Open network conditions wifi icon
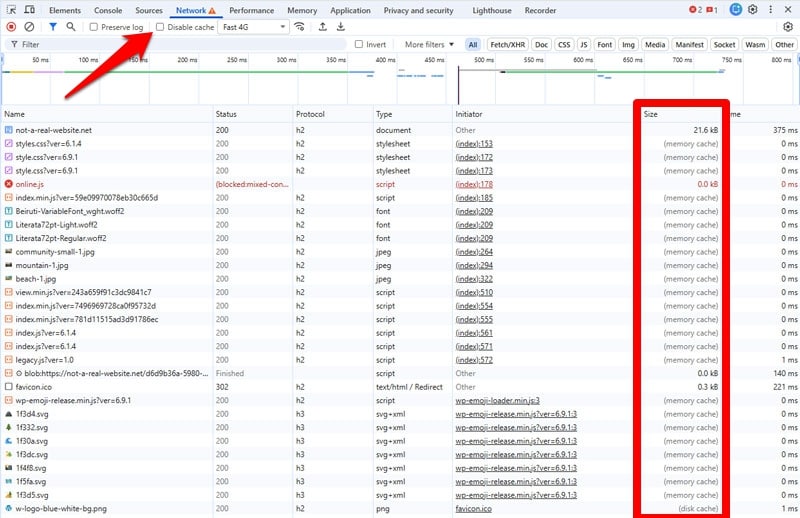Image resolution: width=800 pixels, height=518 pixels. [x=299, y=27]
